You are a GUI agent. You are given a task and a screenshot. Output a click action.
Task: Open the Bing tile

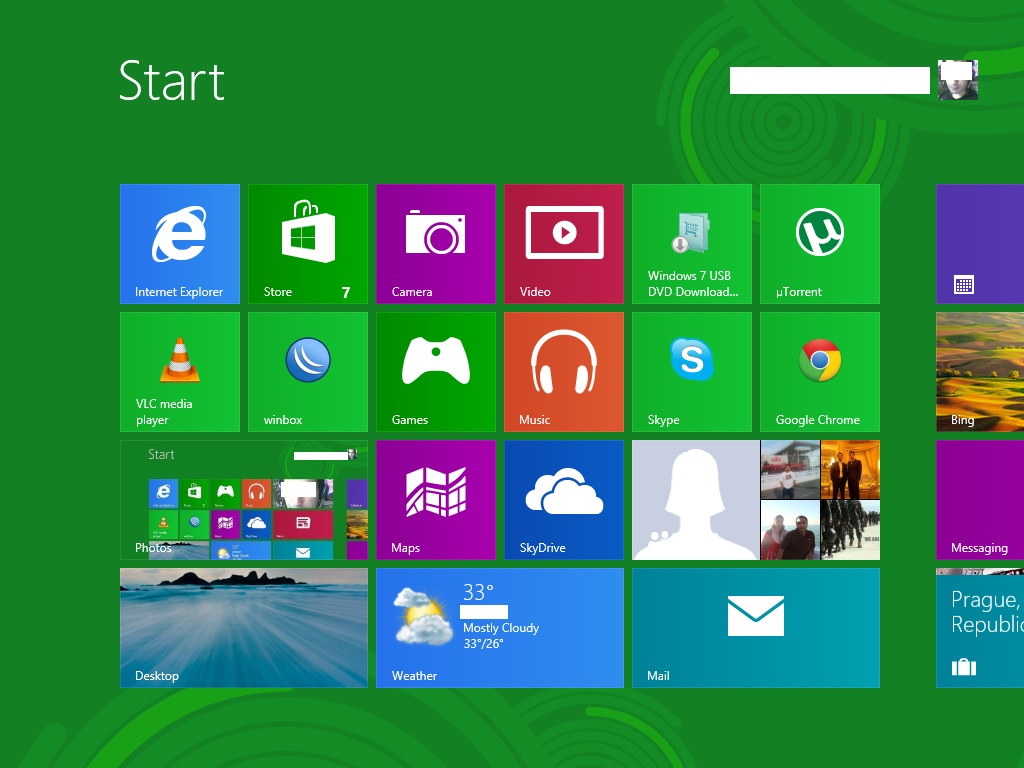click(x=980, y=372)
